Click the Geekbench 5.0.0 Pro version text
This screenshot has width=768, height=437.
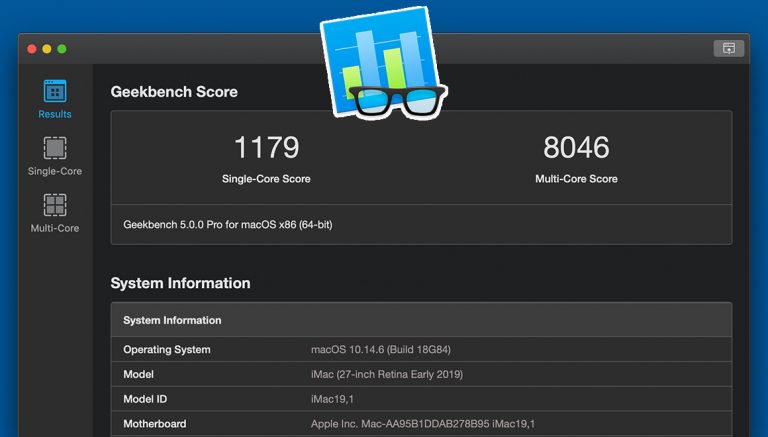tap(228, 225)
